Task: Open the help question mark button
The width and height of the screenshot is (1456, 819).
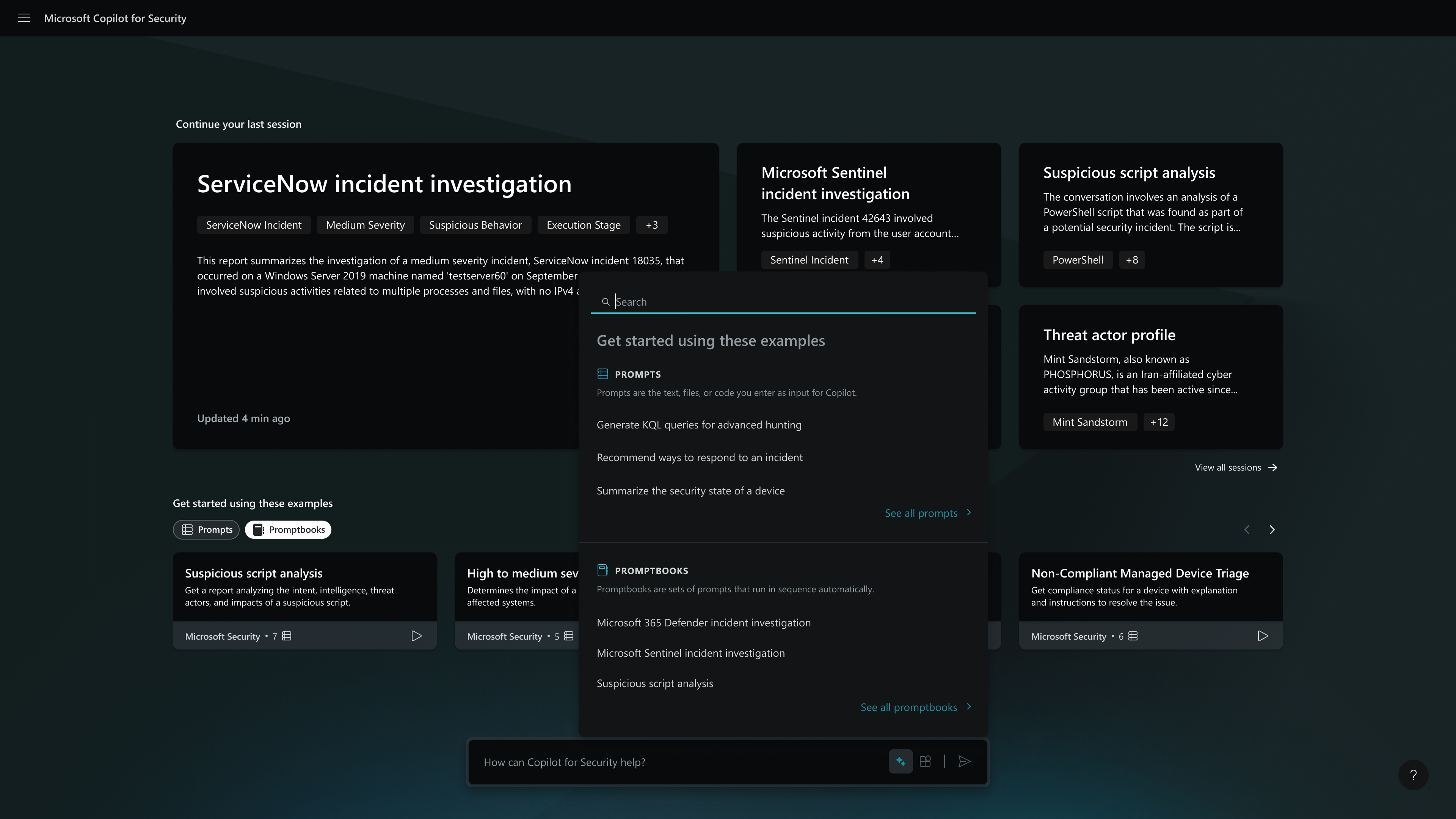Action: pyautogui.click(x=1413, y=775)
